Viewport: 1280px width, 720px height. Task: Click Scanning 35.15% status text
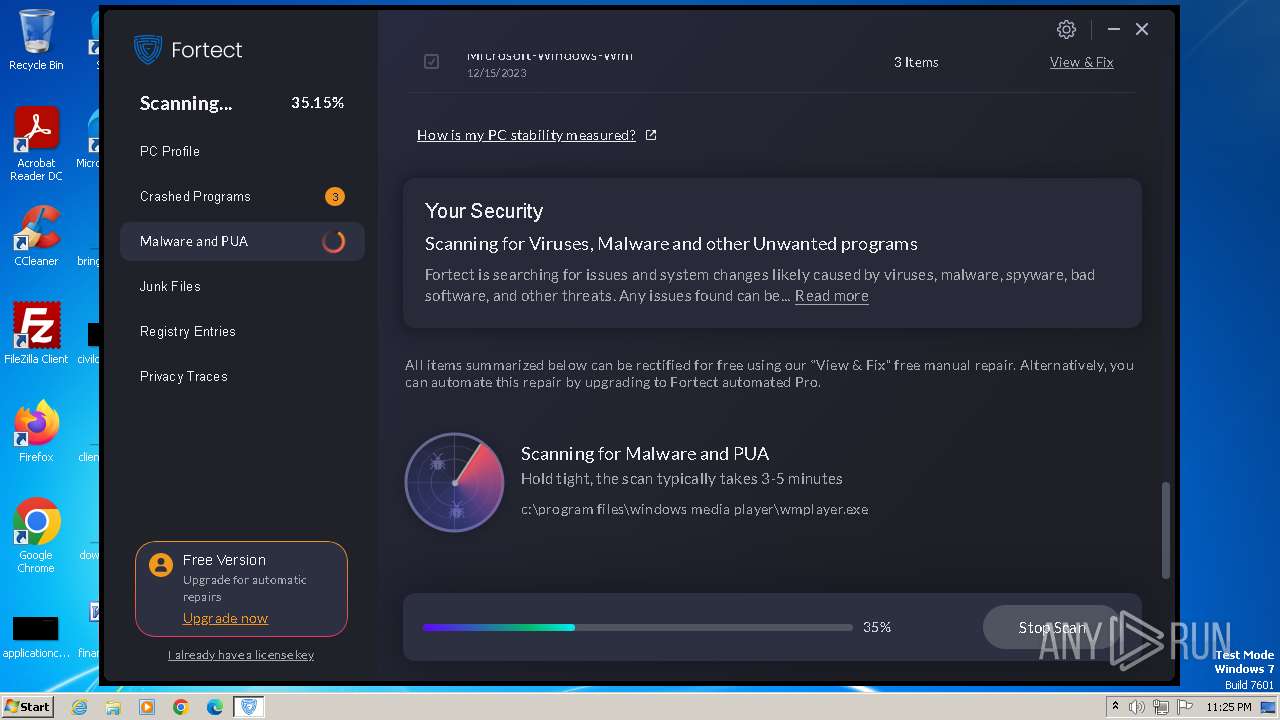pyautogui.click(x=242, y=103)
